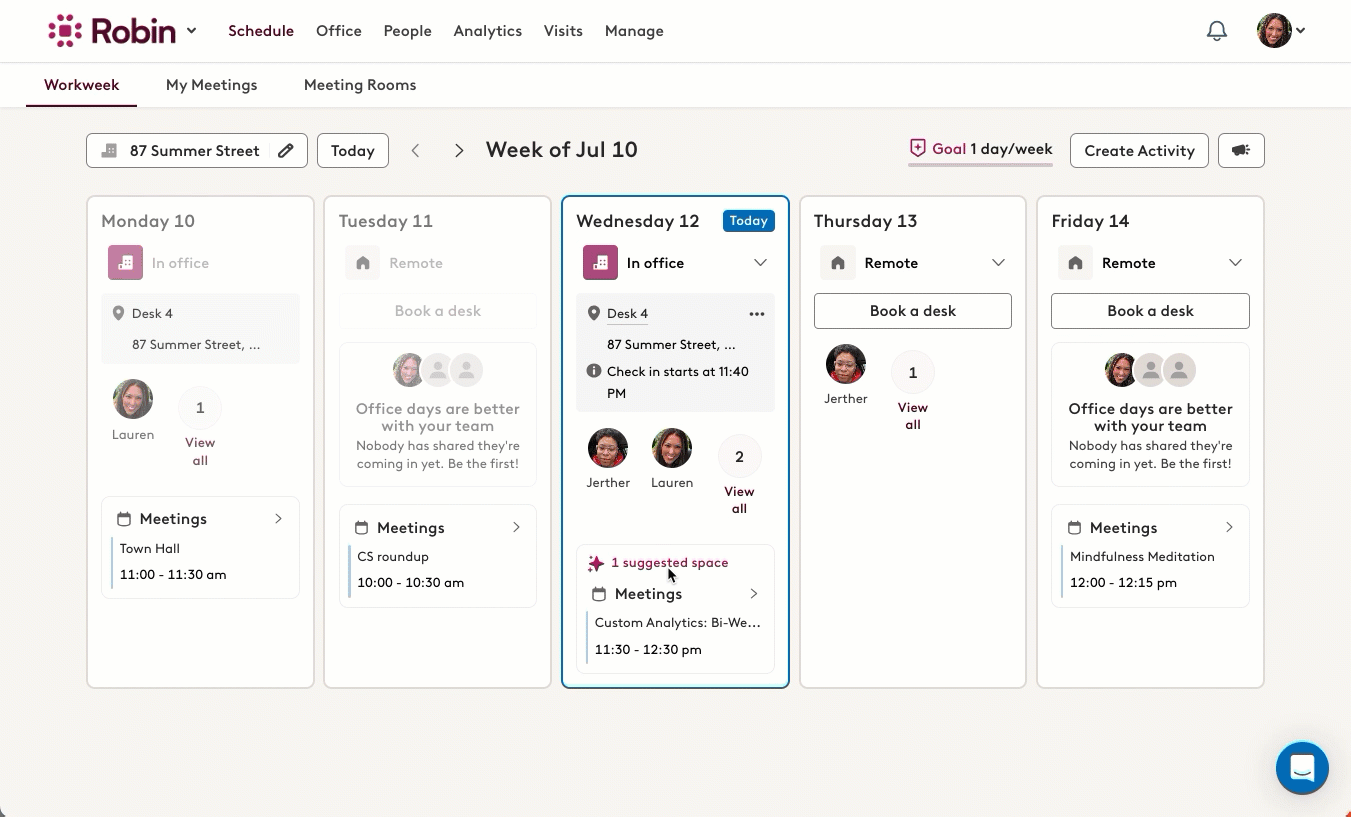Open the user profile avatar menu
This screenshot has width=1351, height=817.
point(1281,31)
